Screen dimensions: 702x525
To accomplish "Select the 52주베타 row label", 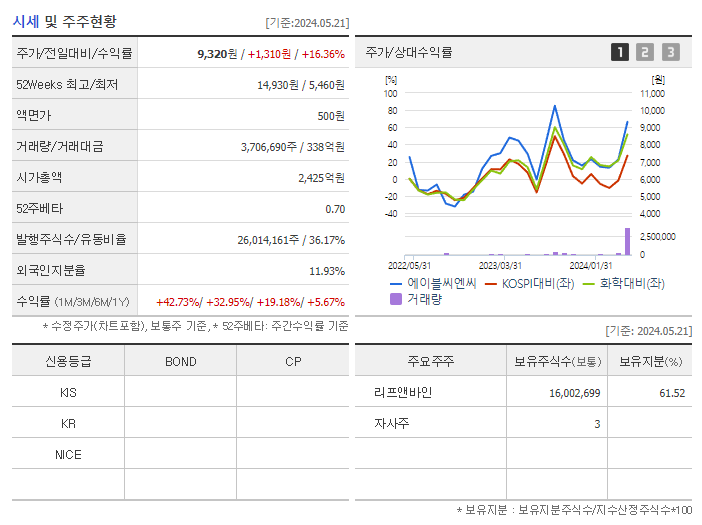I will click(x=39, y=209).
